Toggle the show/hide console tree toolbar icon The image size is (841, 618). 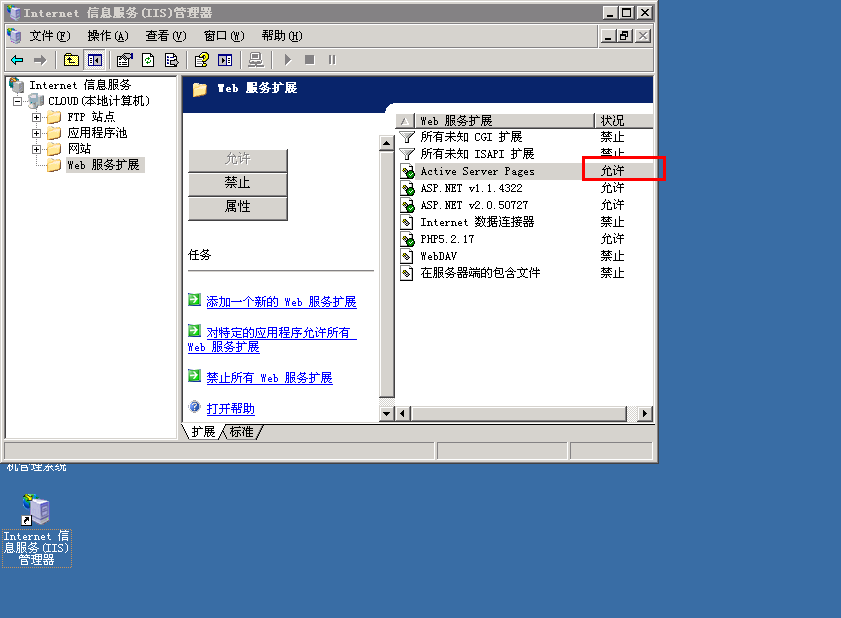click(x=94, y=60)
